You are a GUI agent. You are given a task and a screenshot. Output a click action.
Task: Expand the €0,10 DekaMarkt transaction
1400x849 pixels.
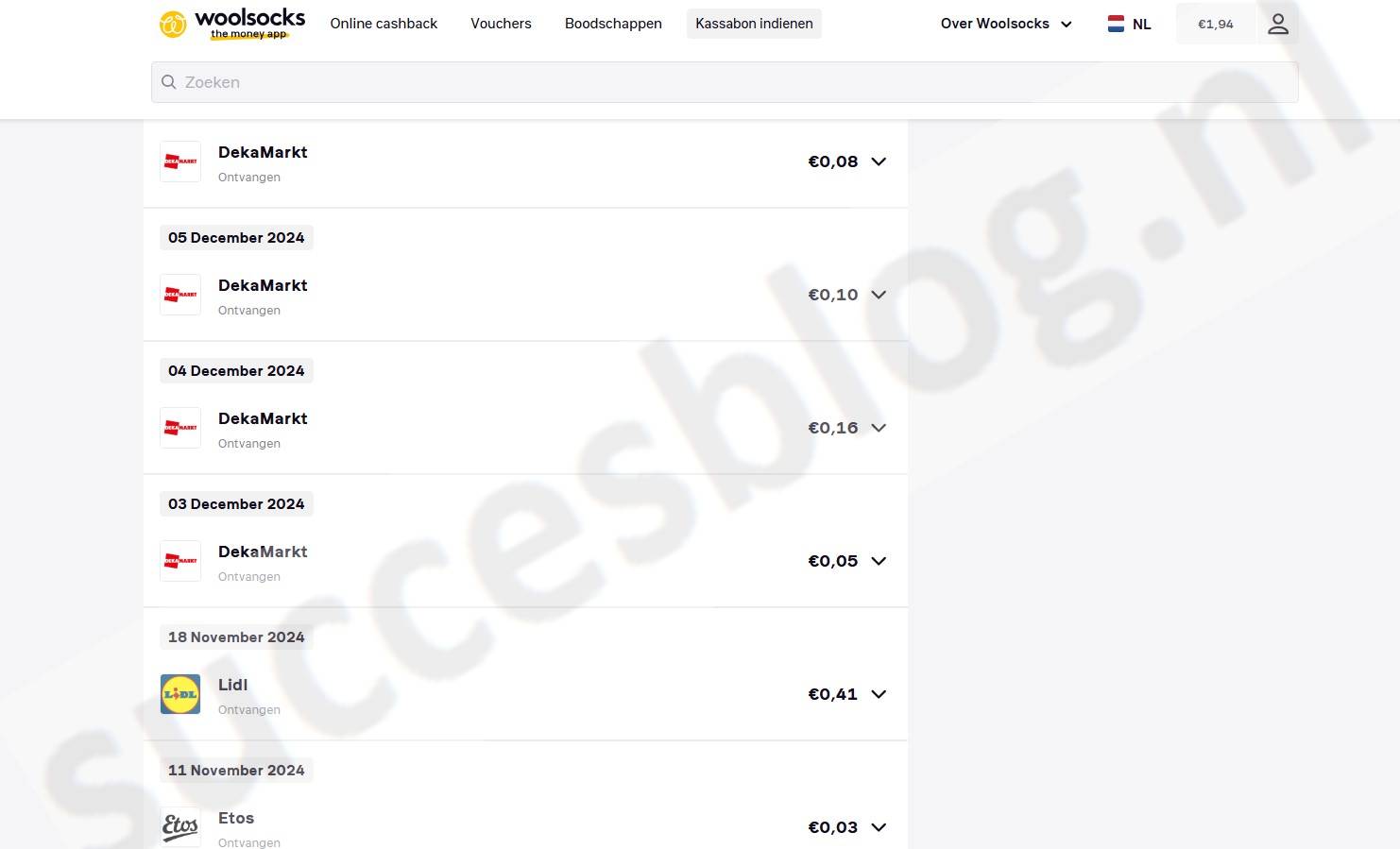pyautogui.click(x=879, y=295)
